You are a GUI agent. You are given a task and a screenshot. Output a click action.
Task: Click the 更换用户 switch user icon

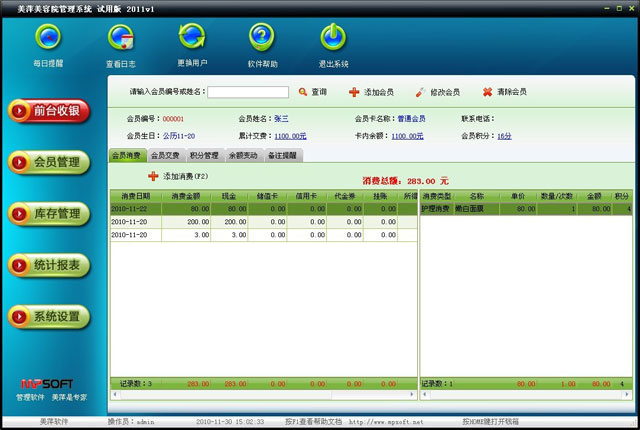tap(192, 38)
